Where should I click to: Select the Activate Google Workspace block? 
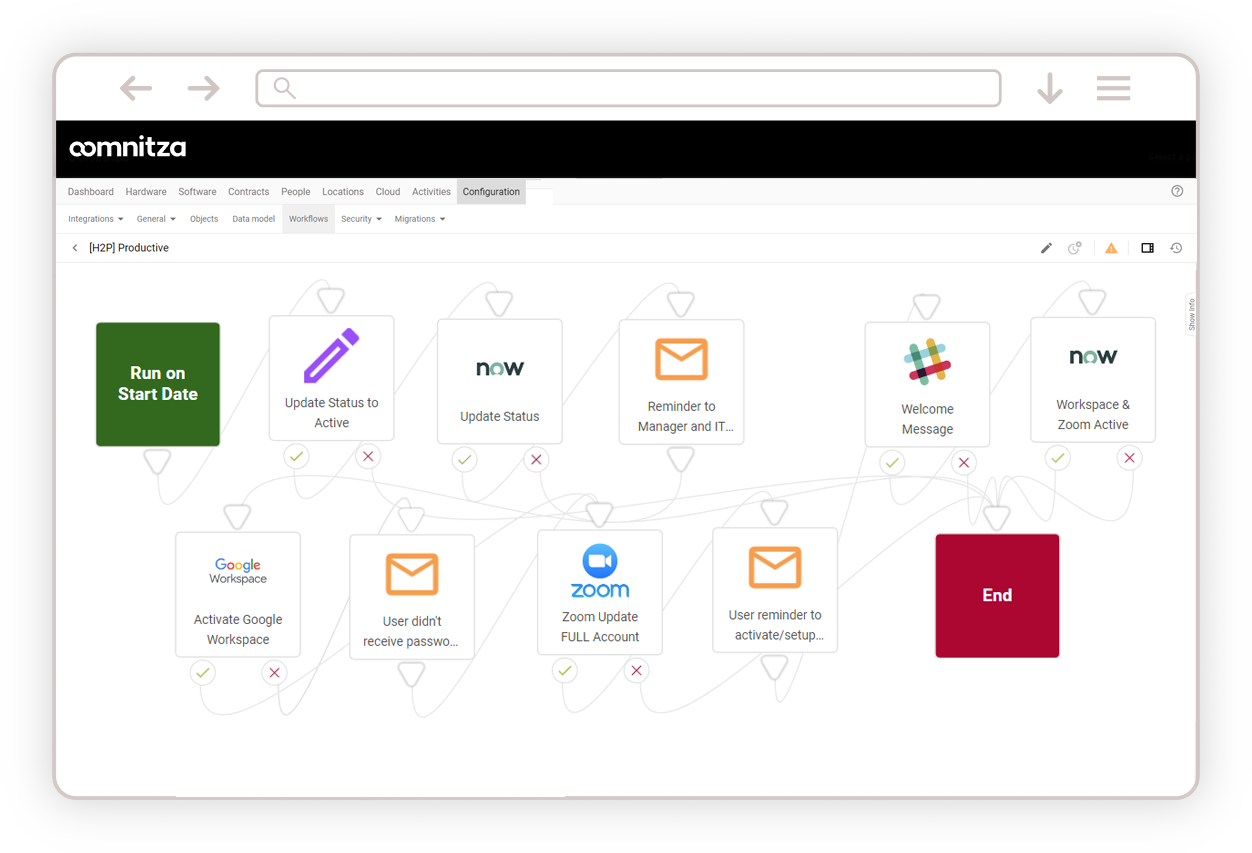[238, 594]
